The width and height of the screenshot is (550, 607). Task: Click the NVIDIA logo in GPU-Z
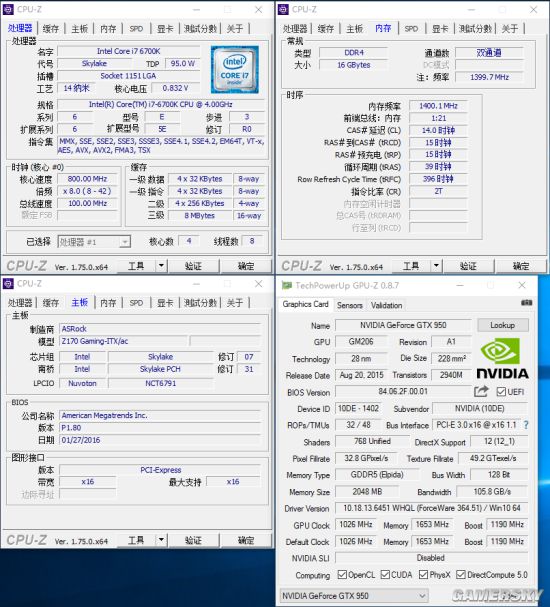(x=502, y=358)
